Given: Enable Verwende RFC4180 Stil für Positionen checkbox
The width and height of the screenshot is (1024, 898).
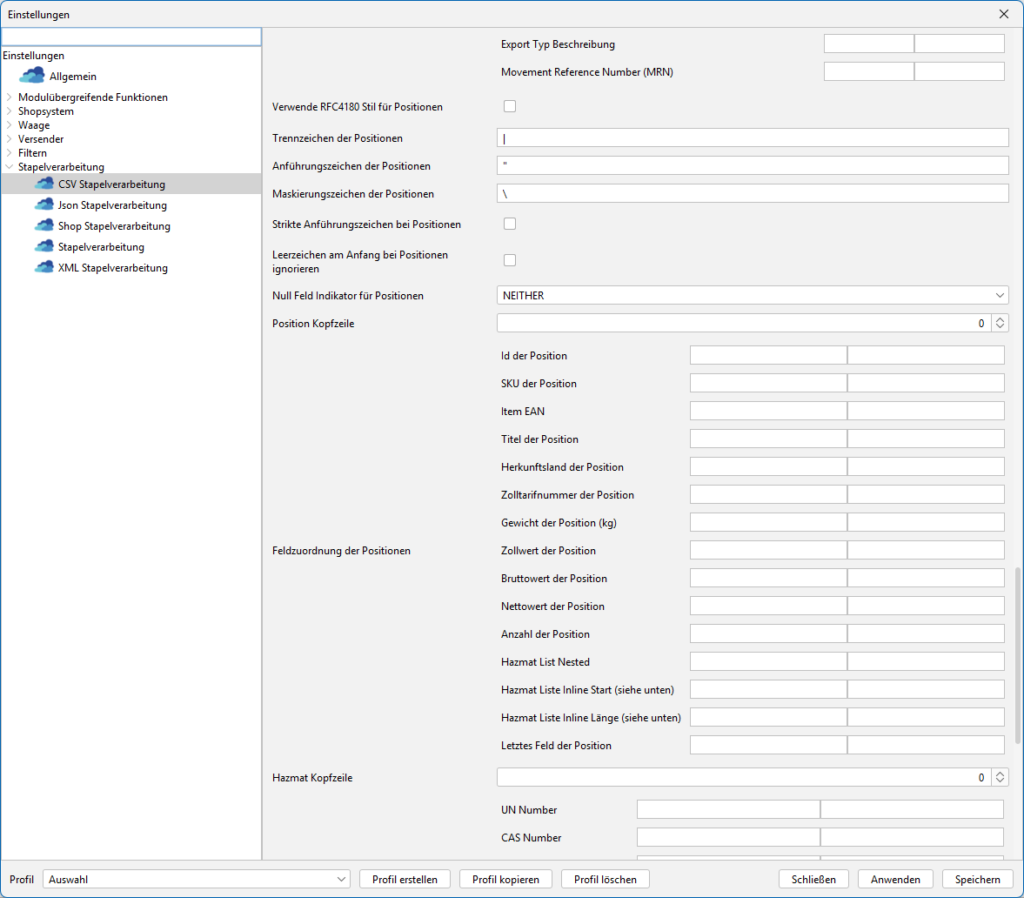Looking at the screenshot, I should pyautogui.click(x=510, y=106).
